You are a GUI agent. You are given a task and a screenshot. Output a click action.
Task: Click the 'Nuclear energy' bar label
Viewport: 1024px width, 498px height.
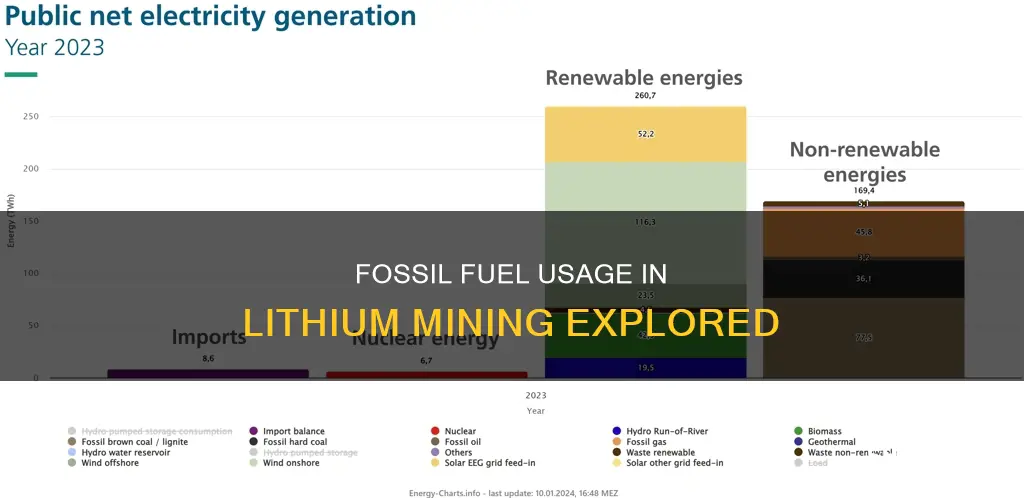426,339
